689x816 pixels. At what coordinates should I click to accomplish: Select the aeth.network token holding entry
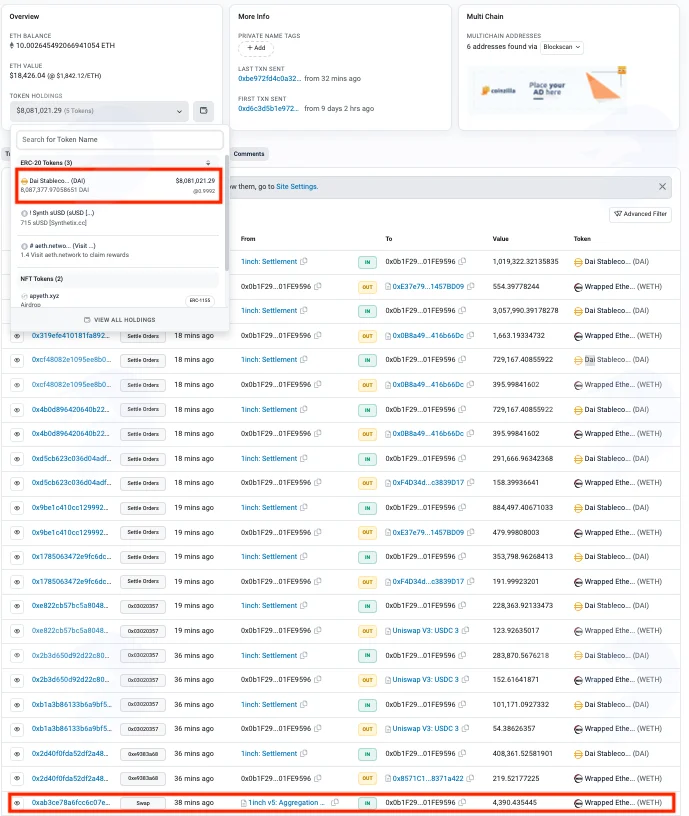119,250
